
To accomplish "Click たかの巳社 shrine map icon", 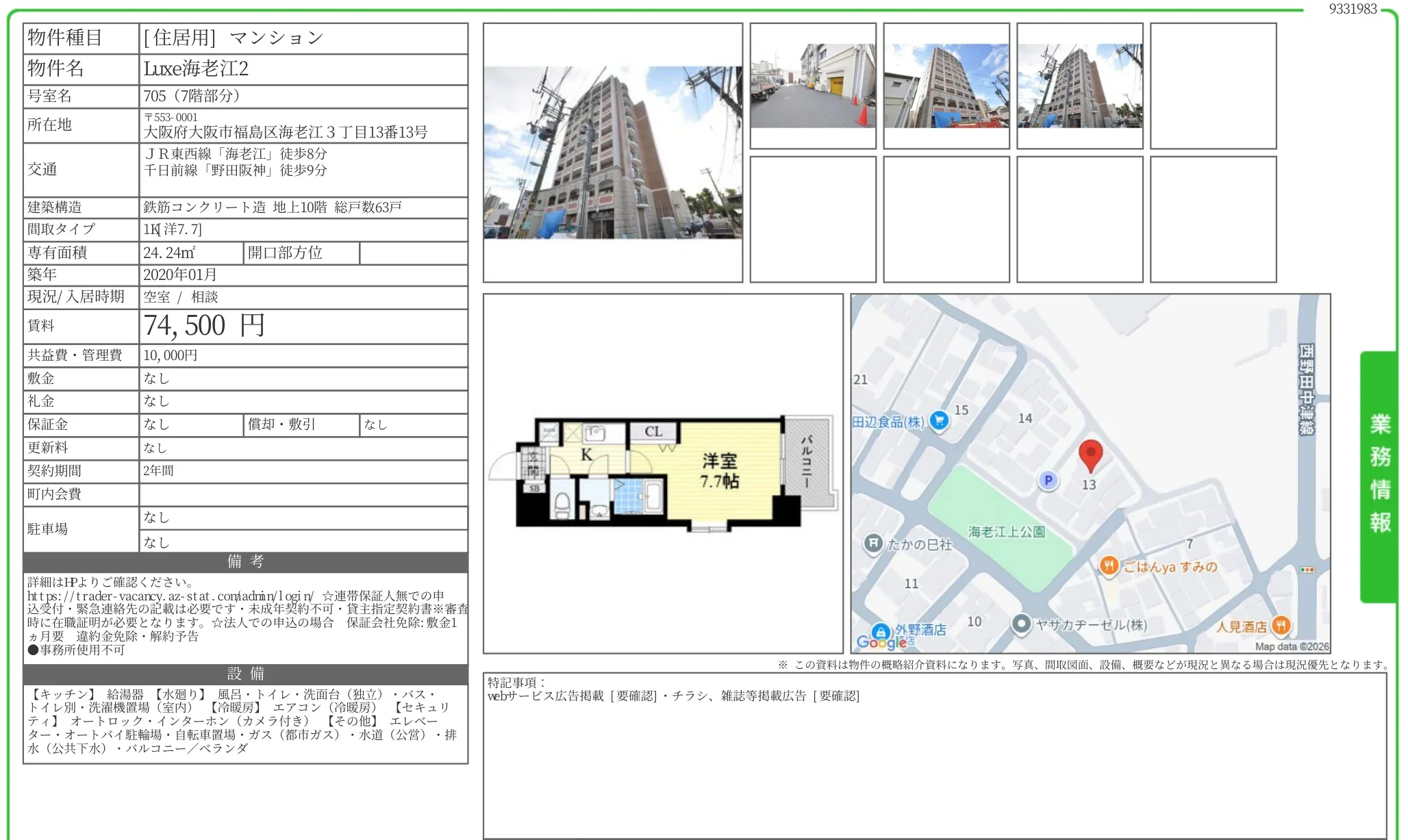I will [872, 544].
